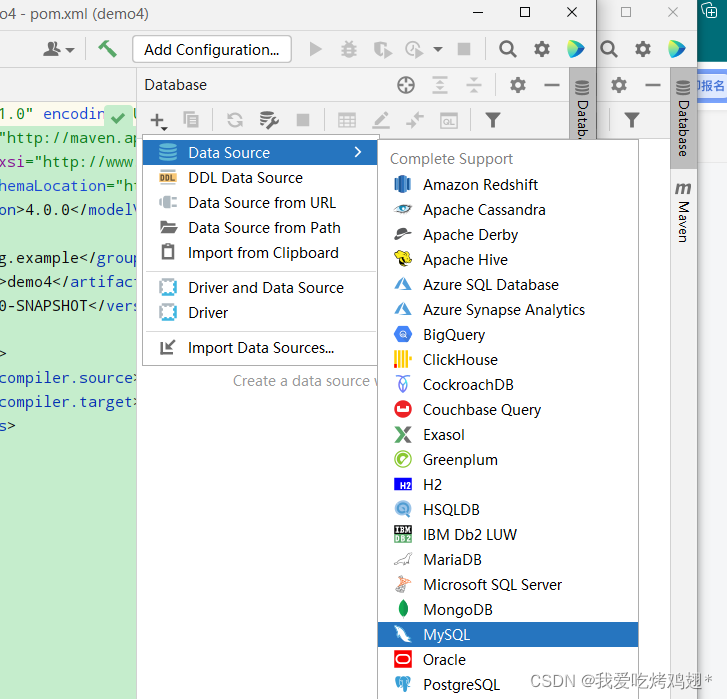Open the user account dropdown
Image resolution: width=727 pixels, height=699 pixels.
tap(58, 49)
